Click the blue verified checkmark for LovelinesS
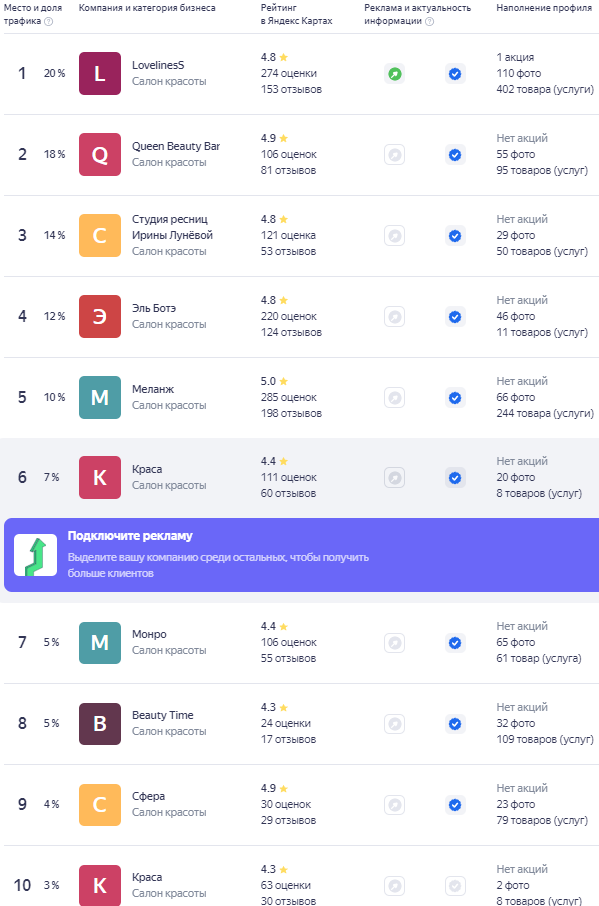The width and height of the screenshot is (599, 906). (455, 74)
